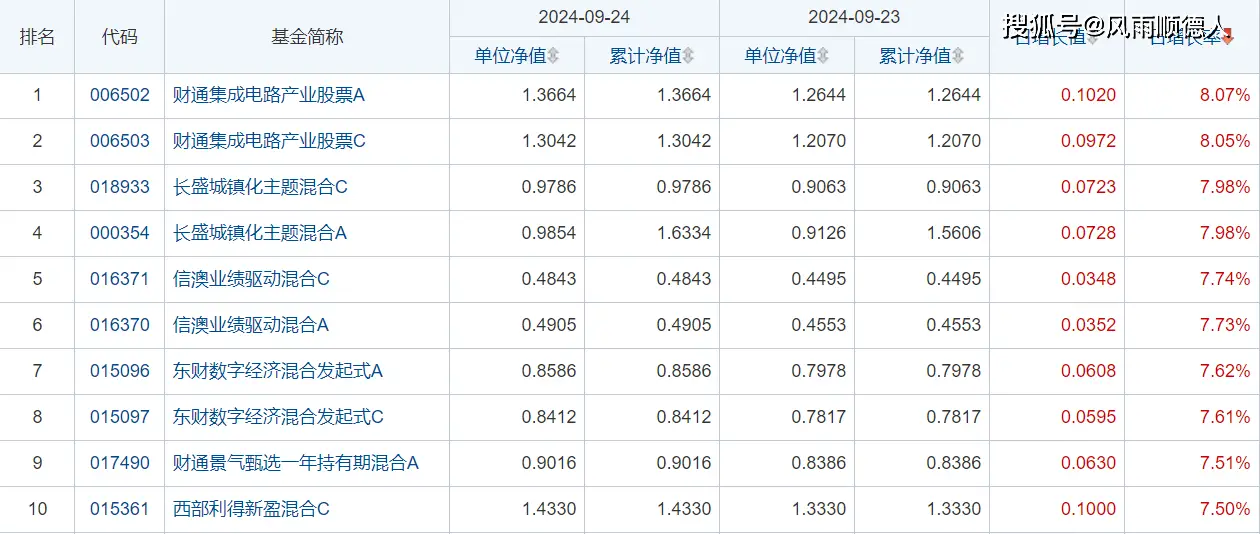This screenshot has height=534, width=1260.
Task: Open fund code 015096
Action: [x=120, y=371]
